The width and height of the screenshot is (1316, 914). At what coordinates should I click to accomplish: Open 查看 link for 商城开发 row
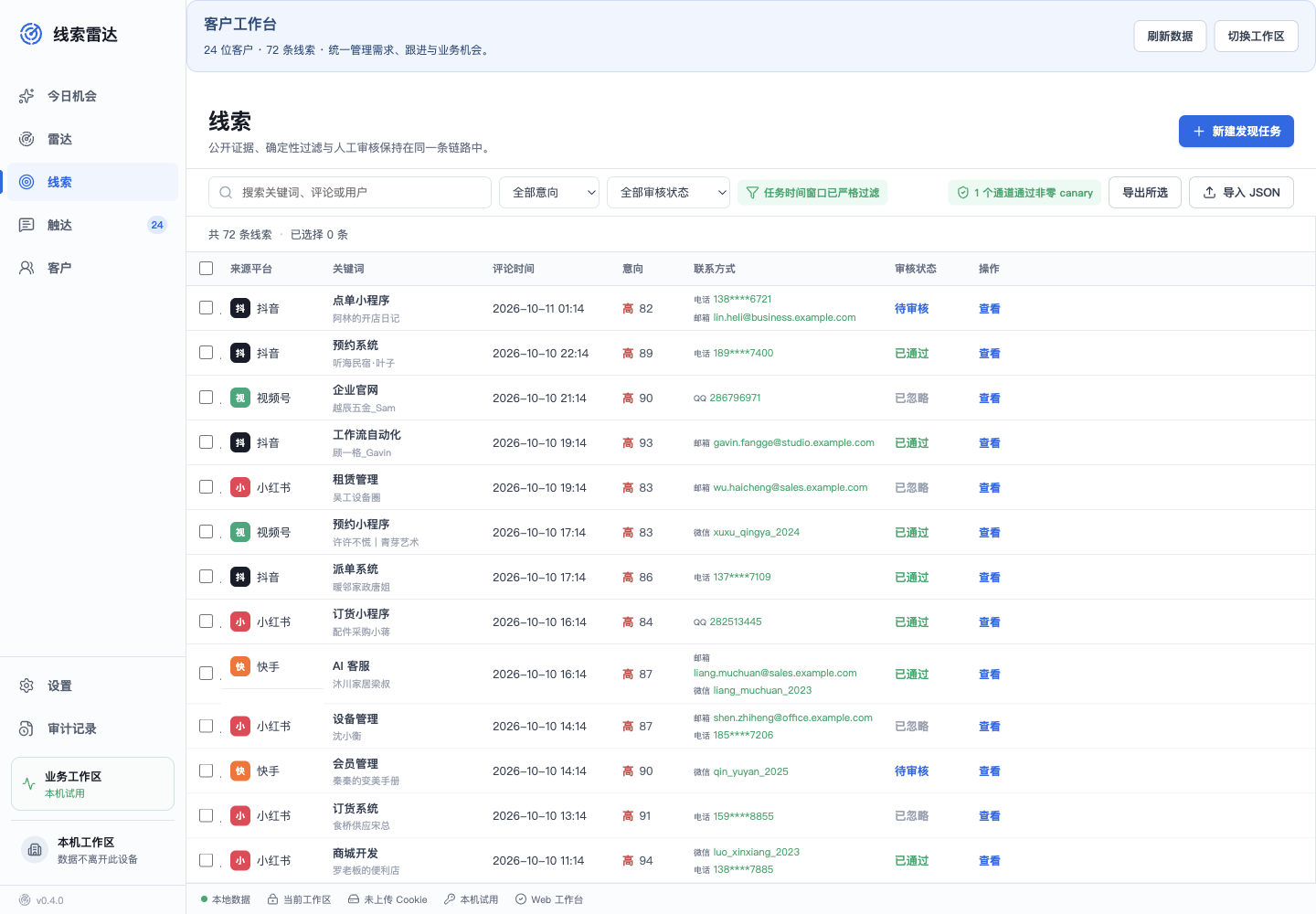coord(990,861)
